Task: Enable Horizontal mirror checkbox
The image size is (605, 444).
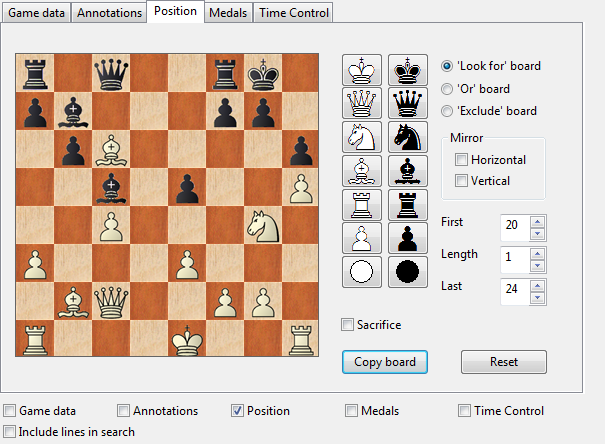Action: tap(461, 160)
